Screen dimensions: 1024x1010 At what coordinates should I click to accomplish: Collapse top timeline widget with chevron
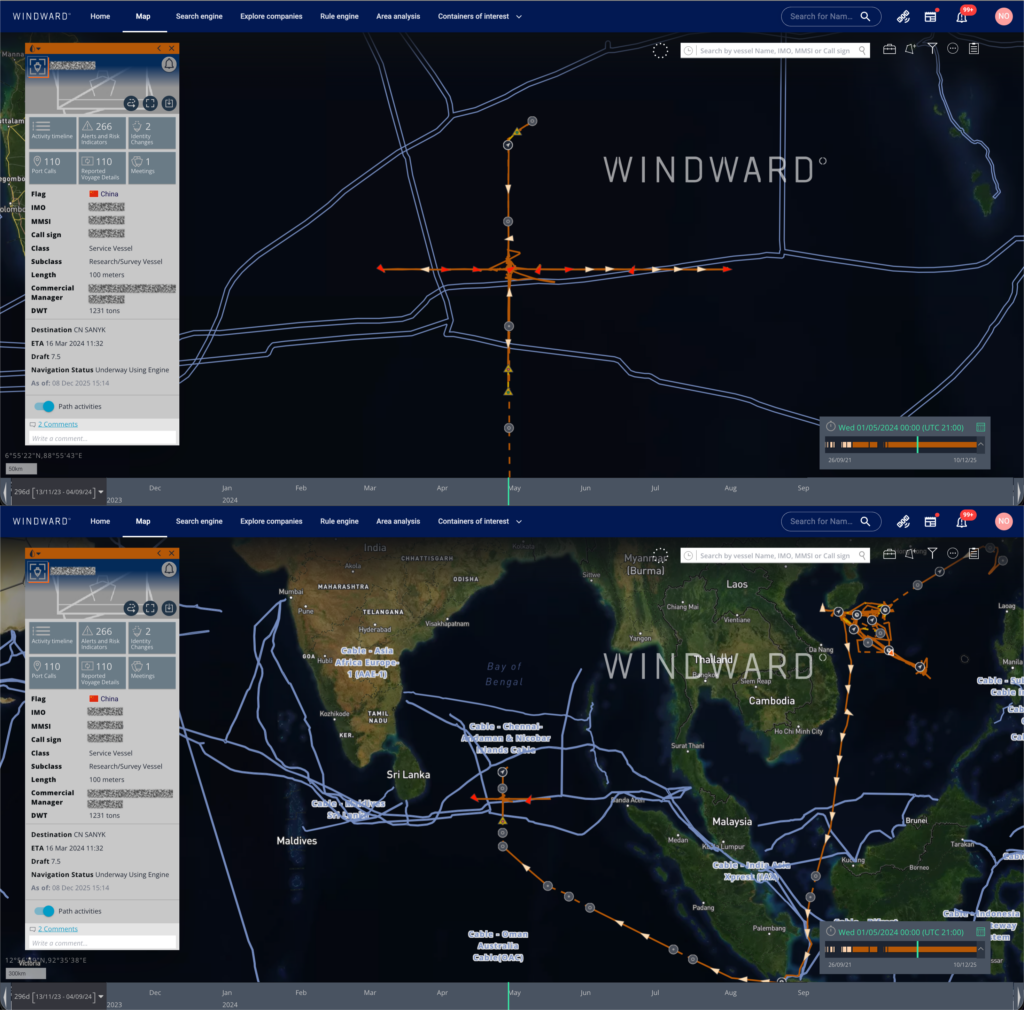(x=980, y=444)
